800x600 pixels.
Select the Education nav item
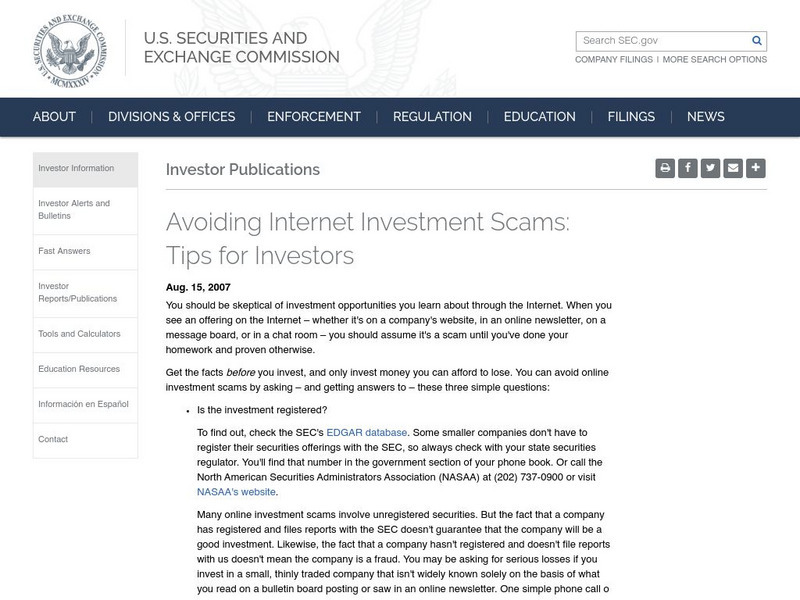540,117
